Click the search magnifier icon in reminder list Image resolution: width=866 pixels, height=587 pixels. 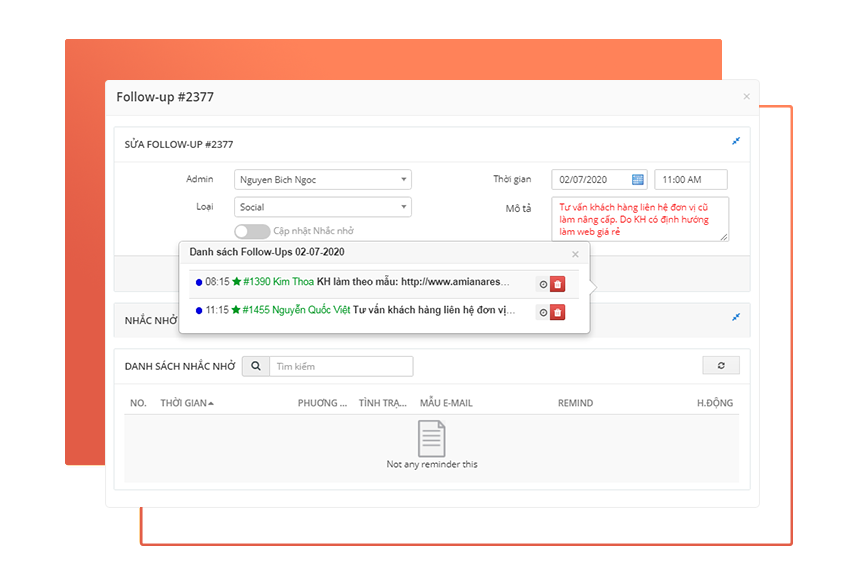[256, 367]
